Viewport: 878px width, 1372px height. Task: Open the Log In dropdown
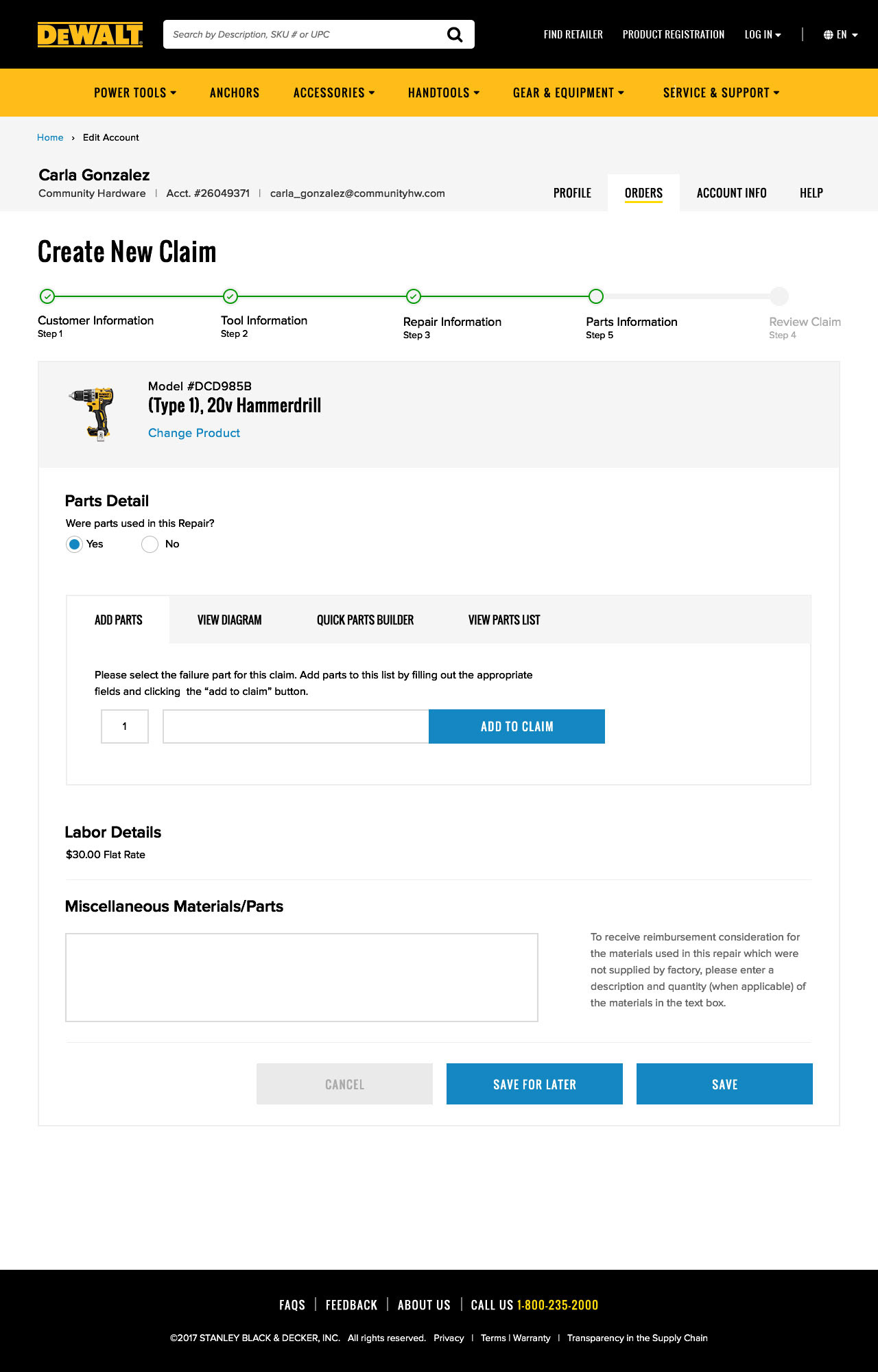pos(762,34)
